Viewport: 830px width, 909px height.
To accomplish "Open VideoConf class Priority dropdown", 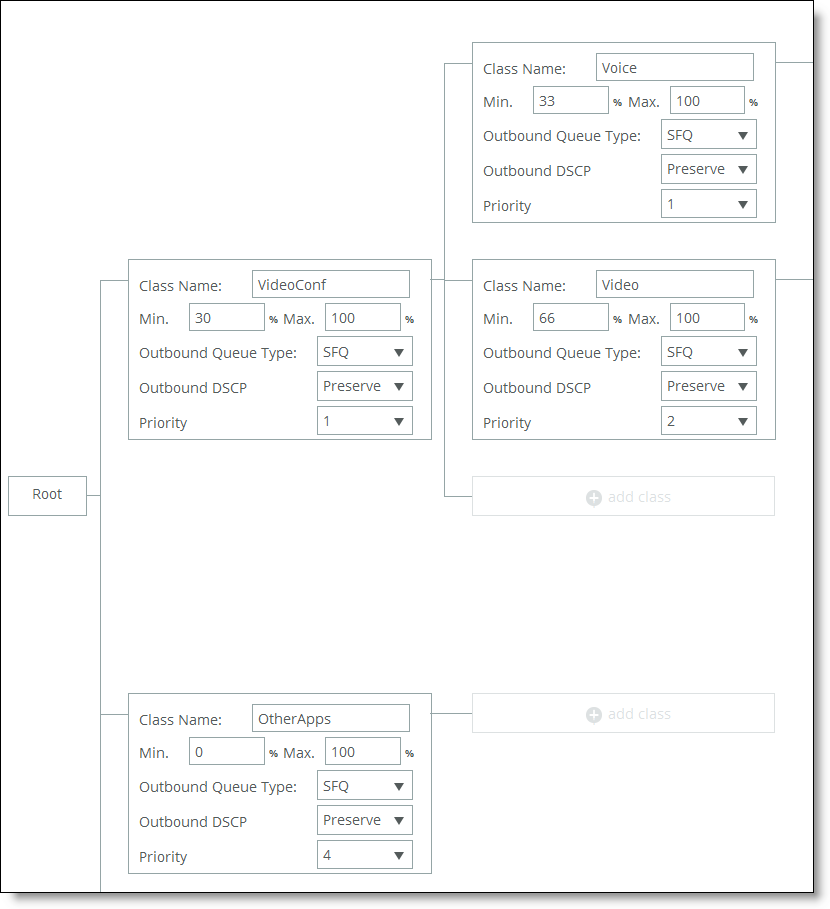I will 365,421.
